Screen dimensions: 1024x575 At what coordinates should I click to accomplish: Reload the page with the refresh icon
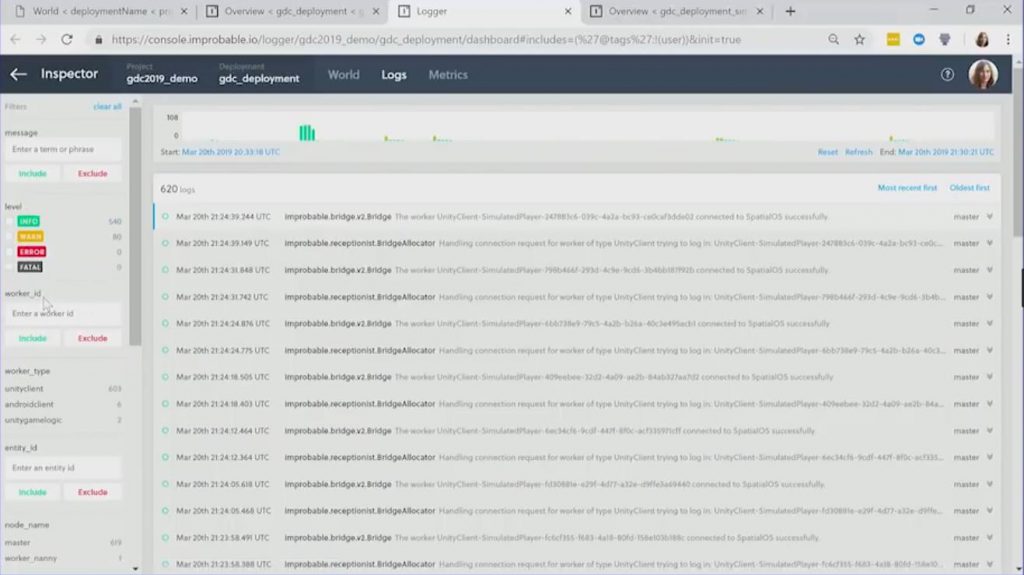pos(67,40)
